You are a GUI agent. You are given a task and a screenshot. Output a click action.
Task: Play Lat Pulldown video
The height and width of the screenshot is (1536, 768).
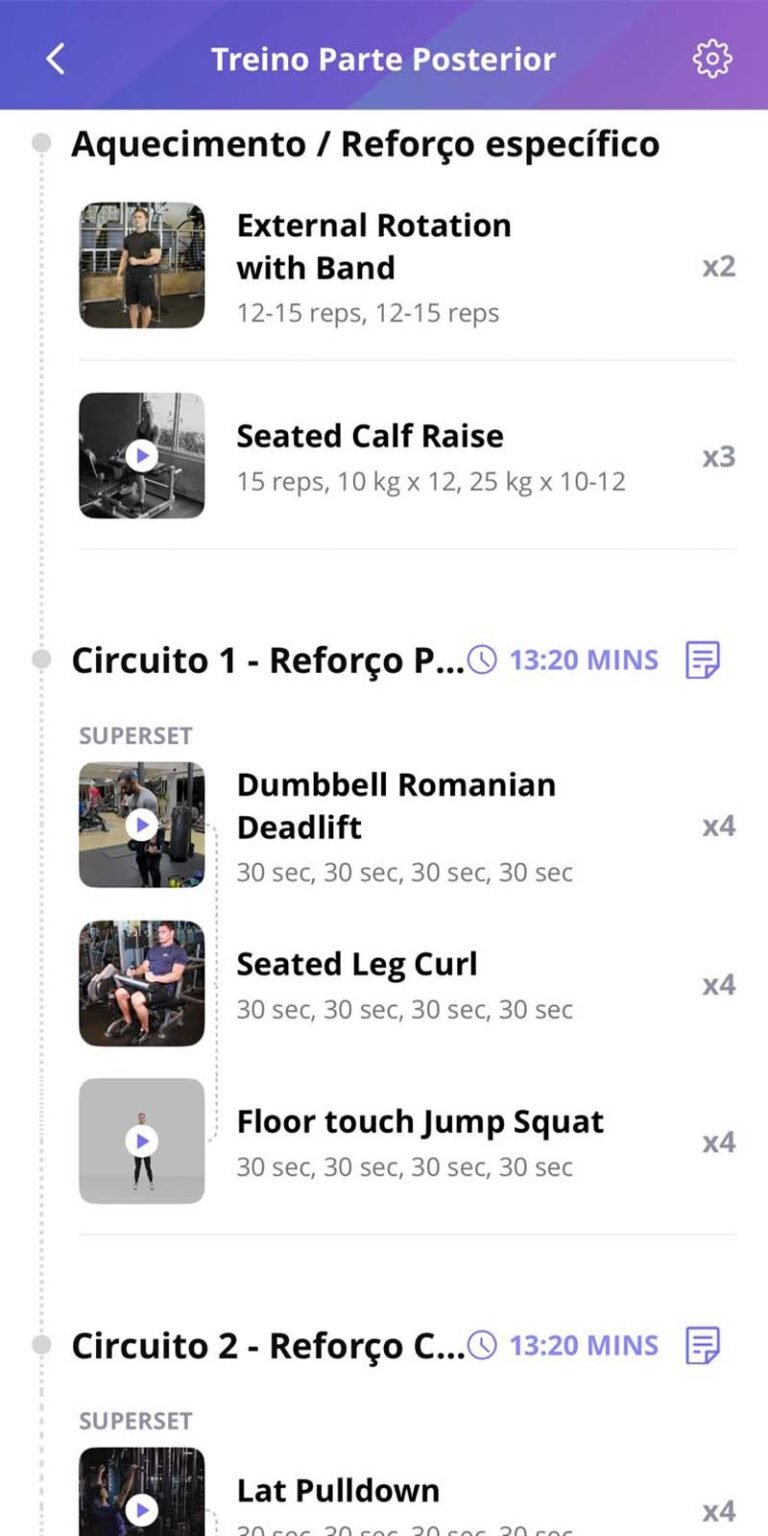(x=142, y=1510)
